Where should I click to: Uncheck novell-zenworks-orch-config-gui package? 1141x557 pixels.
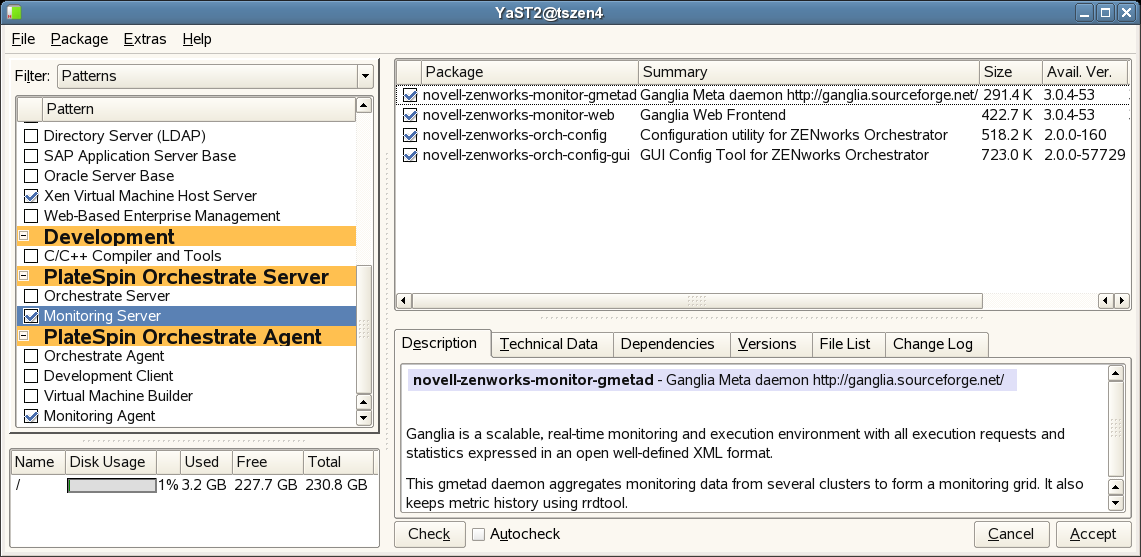point(410,155)
